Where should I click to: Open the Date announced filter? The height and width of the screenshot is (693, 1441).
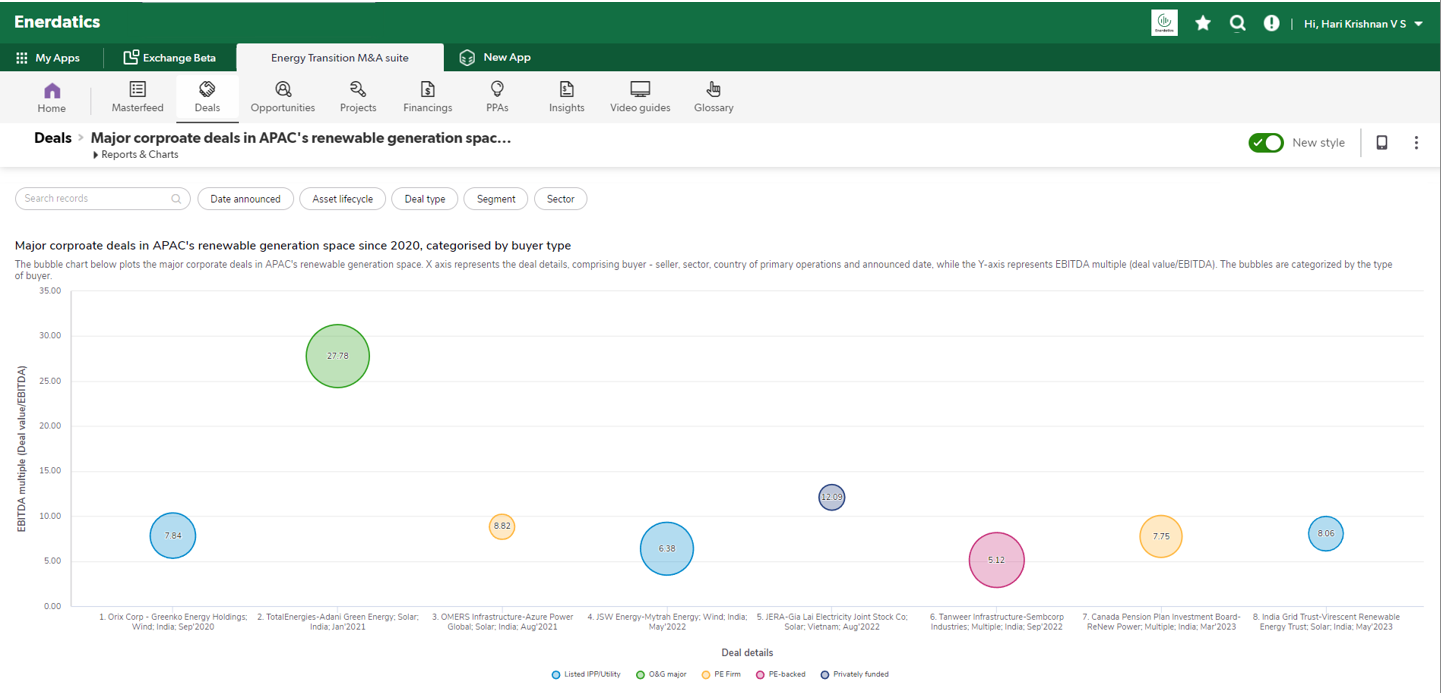[245, 199]
